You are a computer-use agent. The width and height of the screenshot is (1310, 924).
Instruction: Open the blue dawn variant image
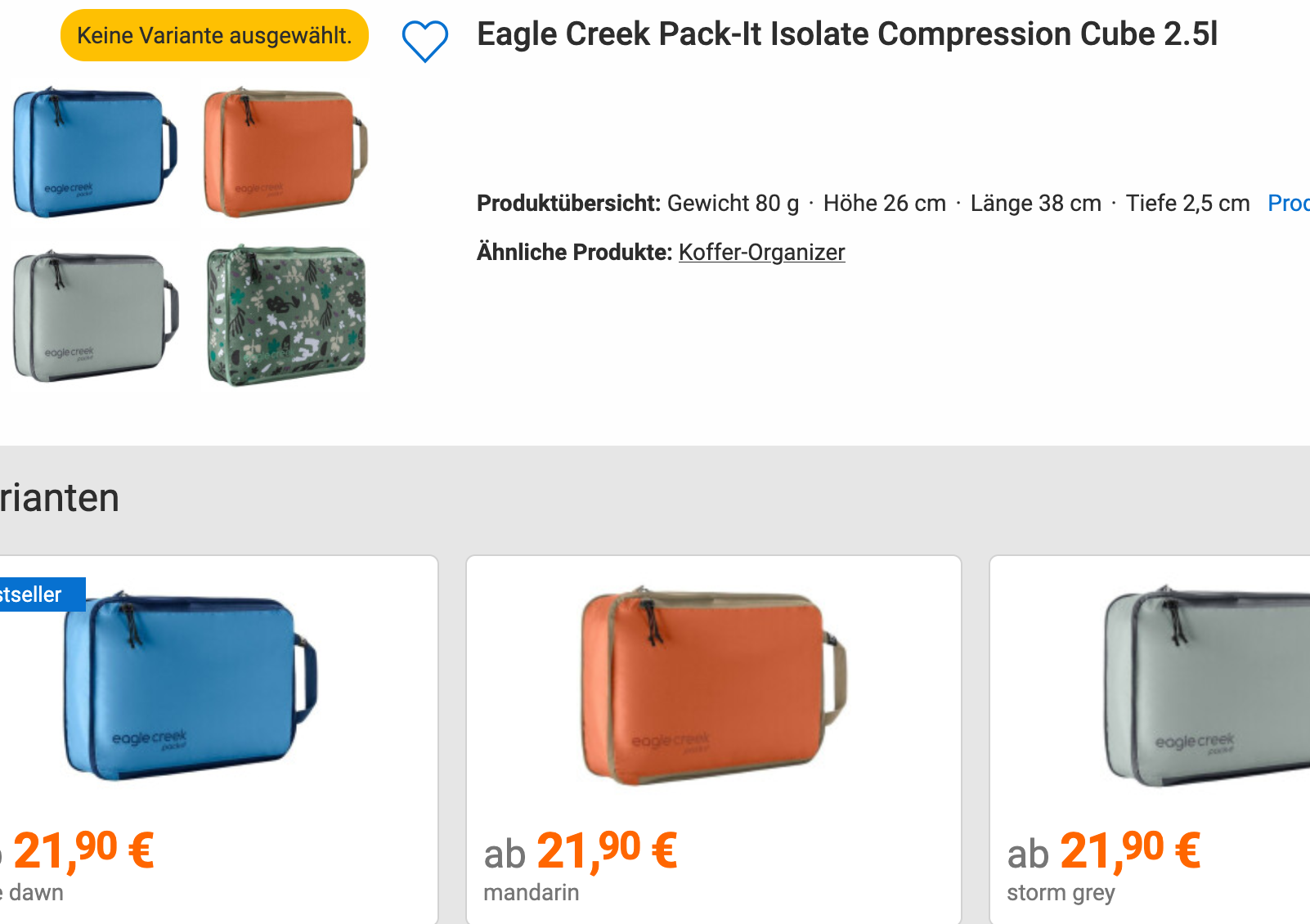[x=190, y=685]
